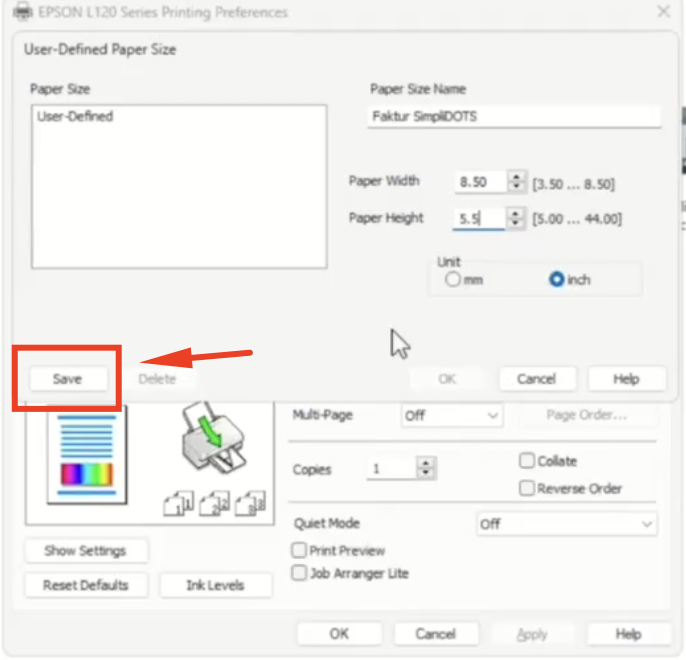686x660 pixels.
Task: Select the inch unit radio button
Action: [x=557, y=280]
